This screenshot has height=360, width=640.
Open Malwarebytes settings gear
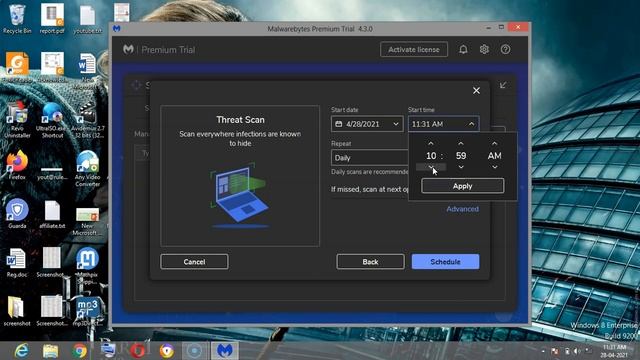(484, 49)
